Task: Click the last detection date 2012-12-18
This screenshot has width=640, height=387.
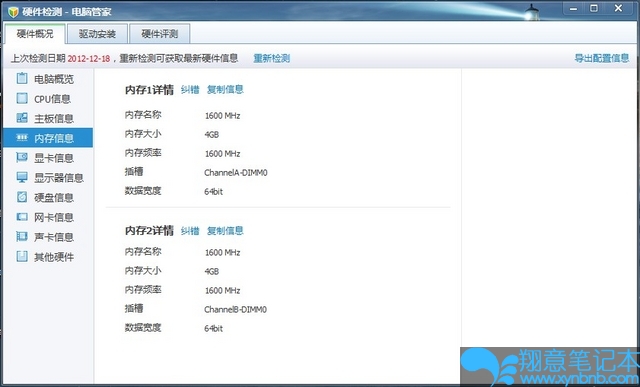Action: 89,58
